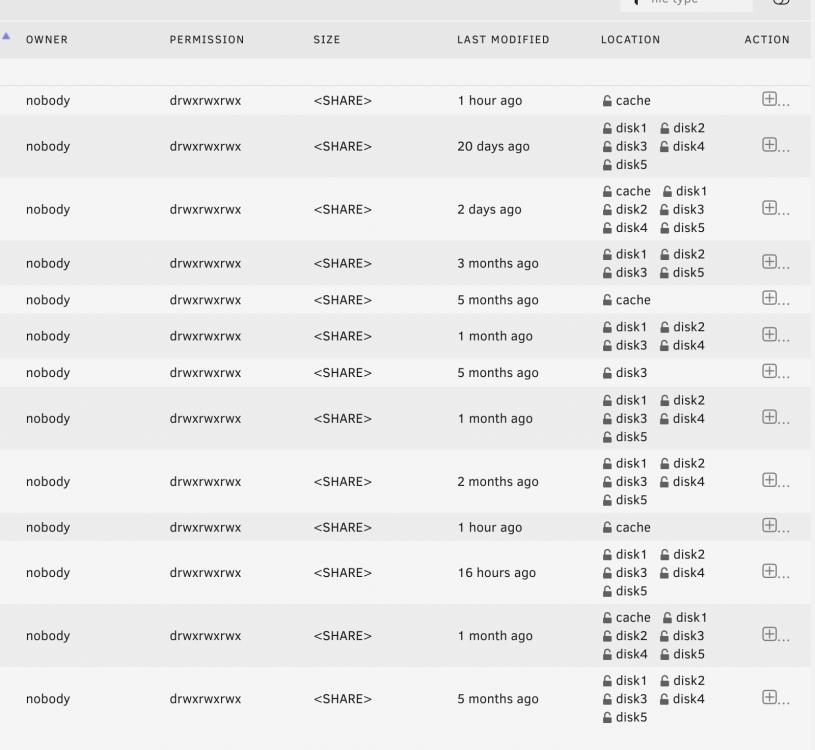Image resolution: width=815 pixels, height=750 pixels.
Task: Sort the table by OWNER column
Action: [x=47, y=40]
